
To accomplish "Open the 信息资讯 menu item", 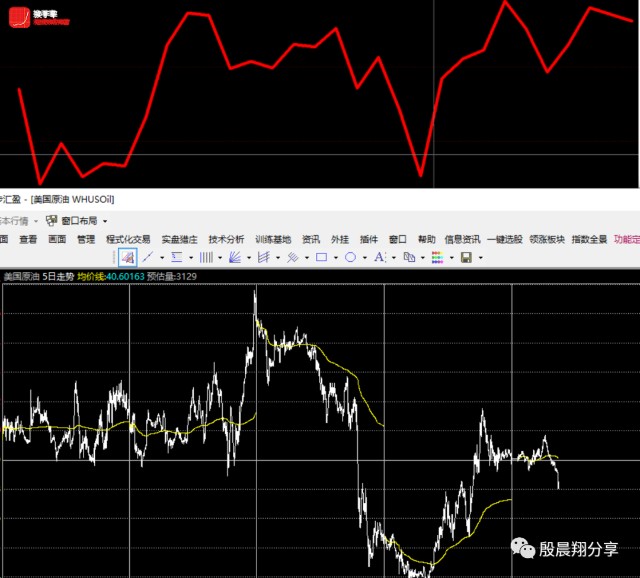I will click(463, 239).
